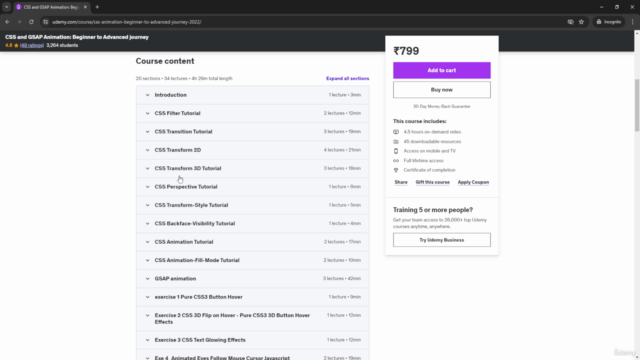Open the tab search dropdown arrow

[x=7, y=7]
